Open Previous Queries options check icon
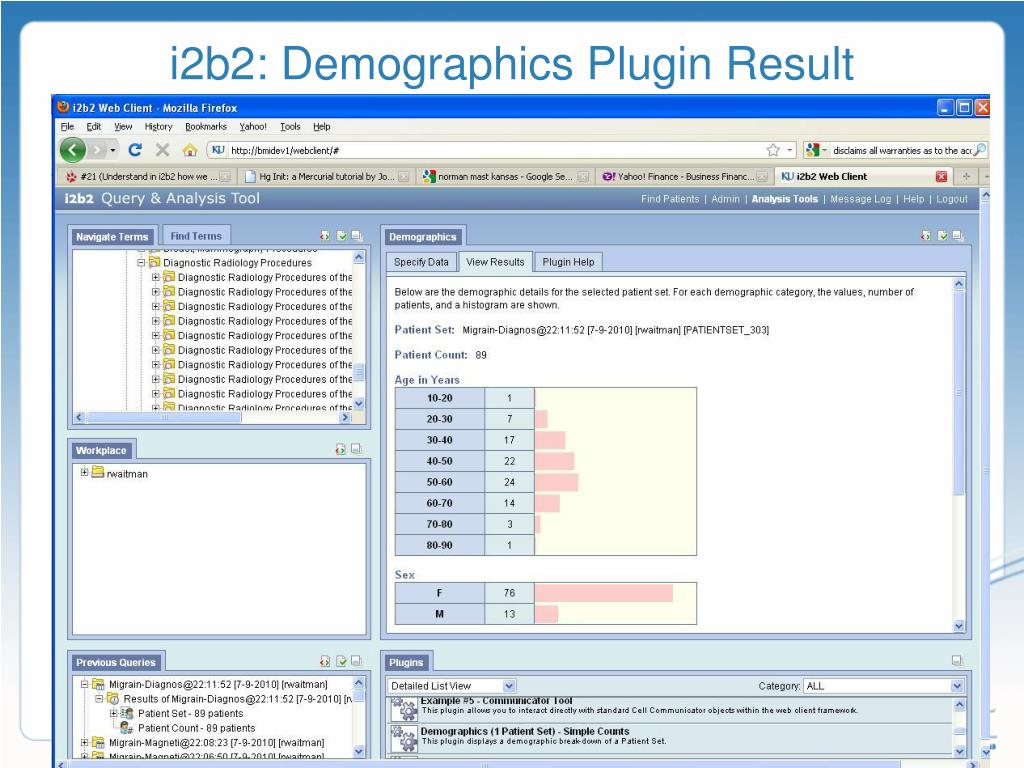The image size is (1024, 768). 342,662
